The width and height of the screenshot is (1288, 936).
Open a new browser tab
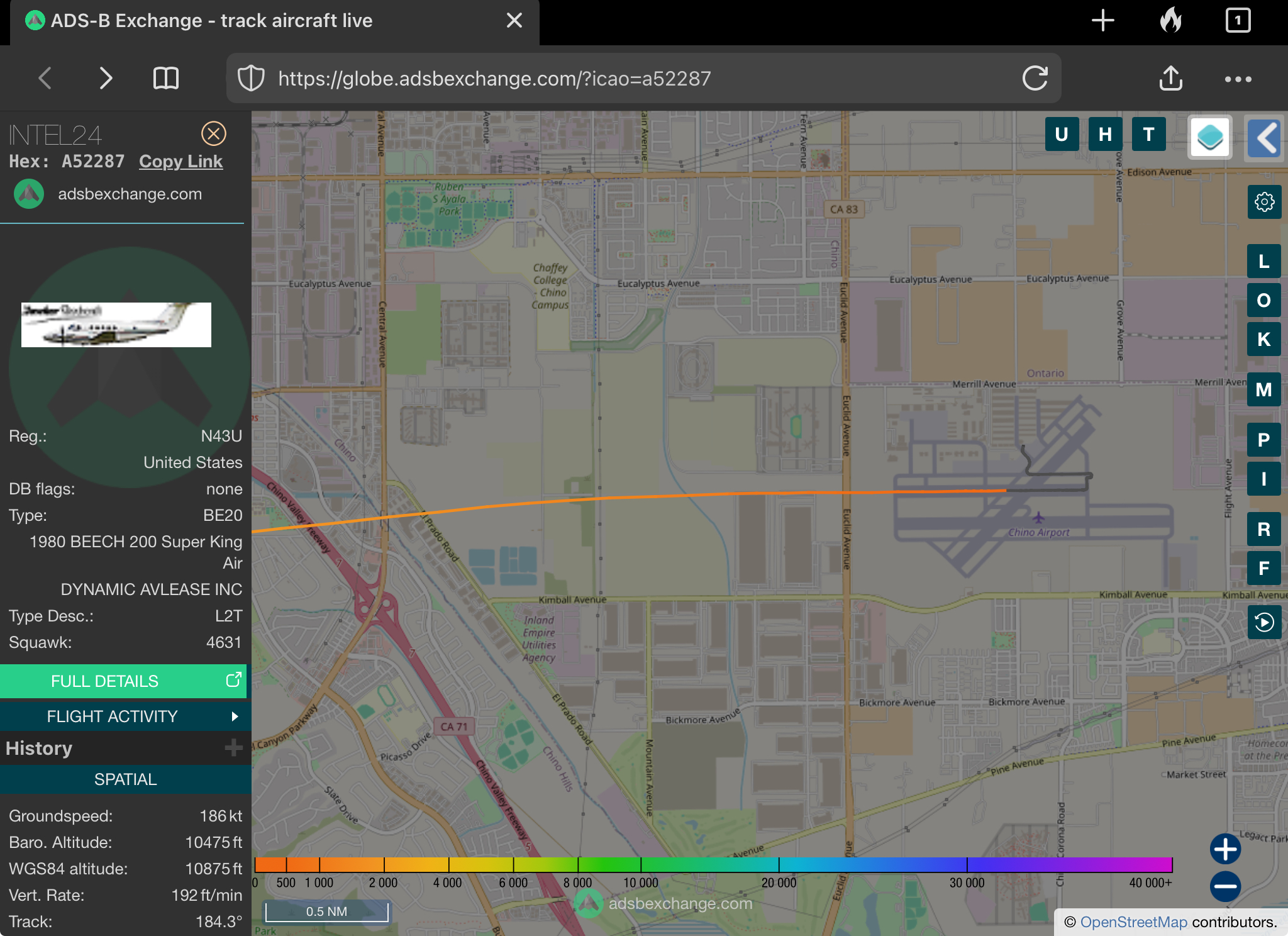tap(1102, 21)
